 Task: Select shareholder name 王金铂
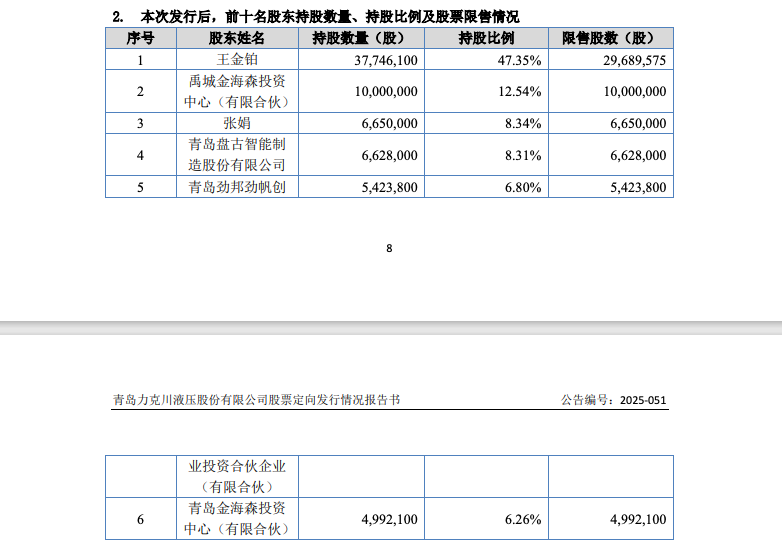237,60
